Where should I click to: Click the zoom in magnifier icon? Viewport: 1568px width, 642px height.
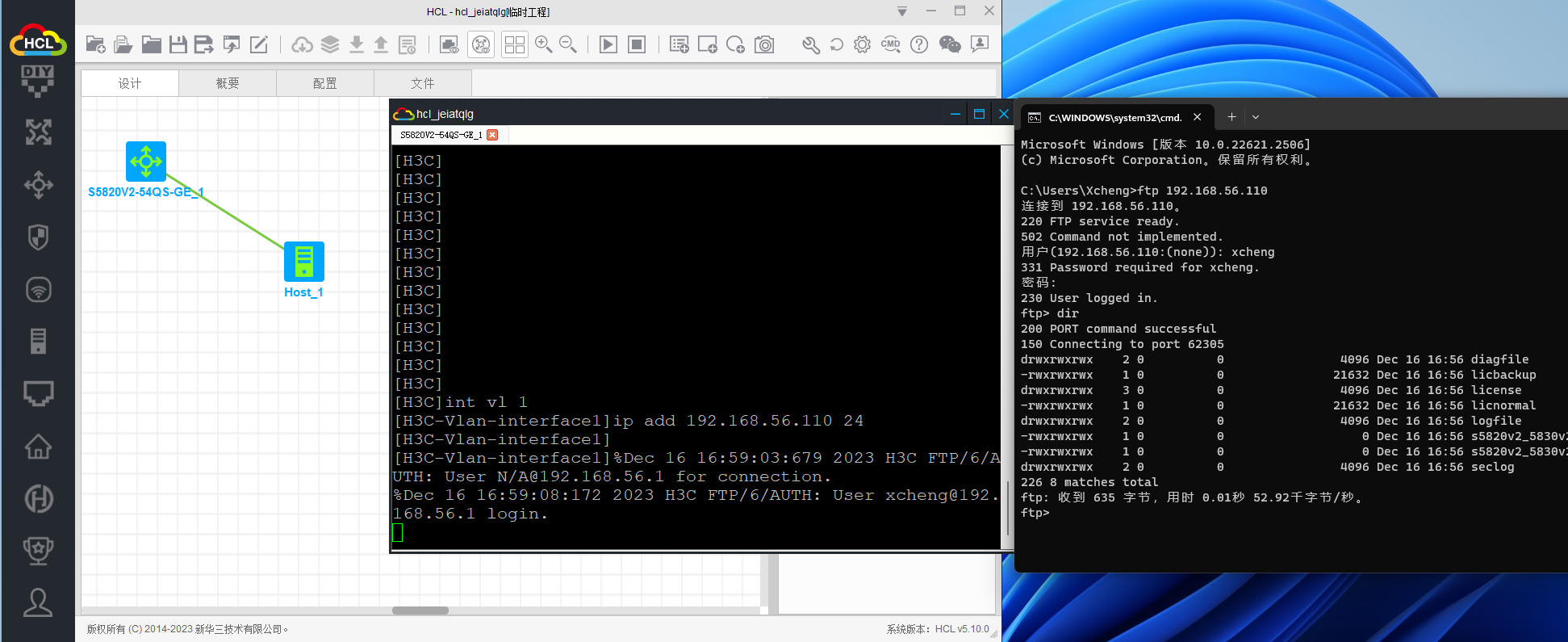click(544, 44)
